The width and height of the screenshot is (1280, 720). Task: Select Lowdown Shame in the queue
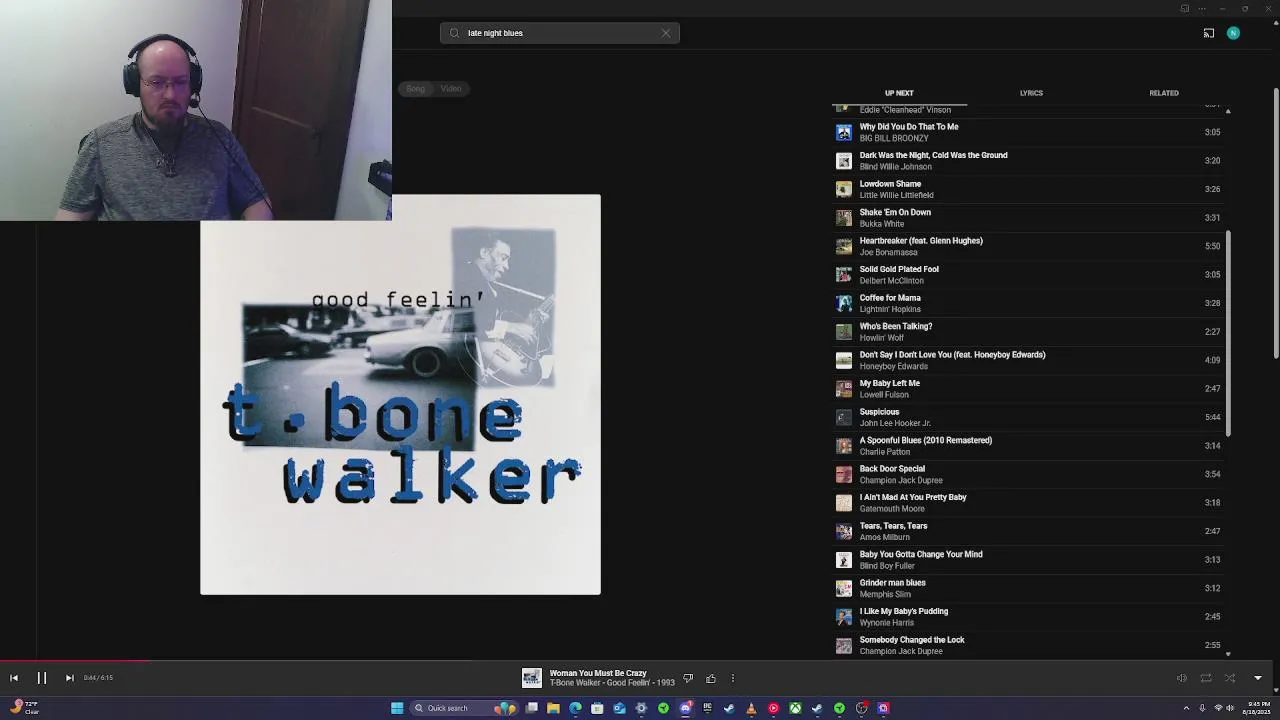(x=1028, y=189)
